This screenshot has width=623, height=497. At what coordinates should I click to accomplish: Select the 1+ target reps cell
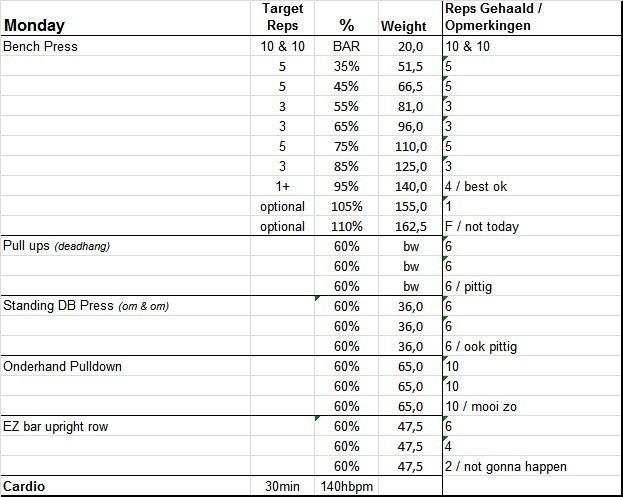click(x=283, y=186)
